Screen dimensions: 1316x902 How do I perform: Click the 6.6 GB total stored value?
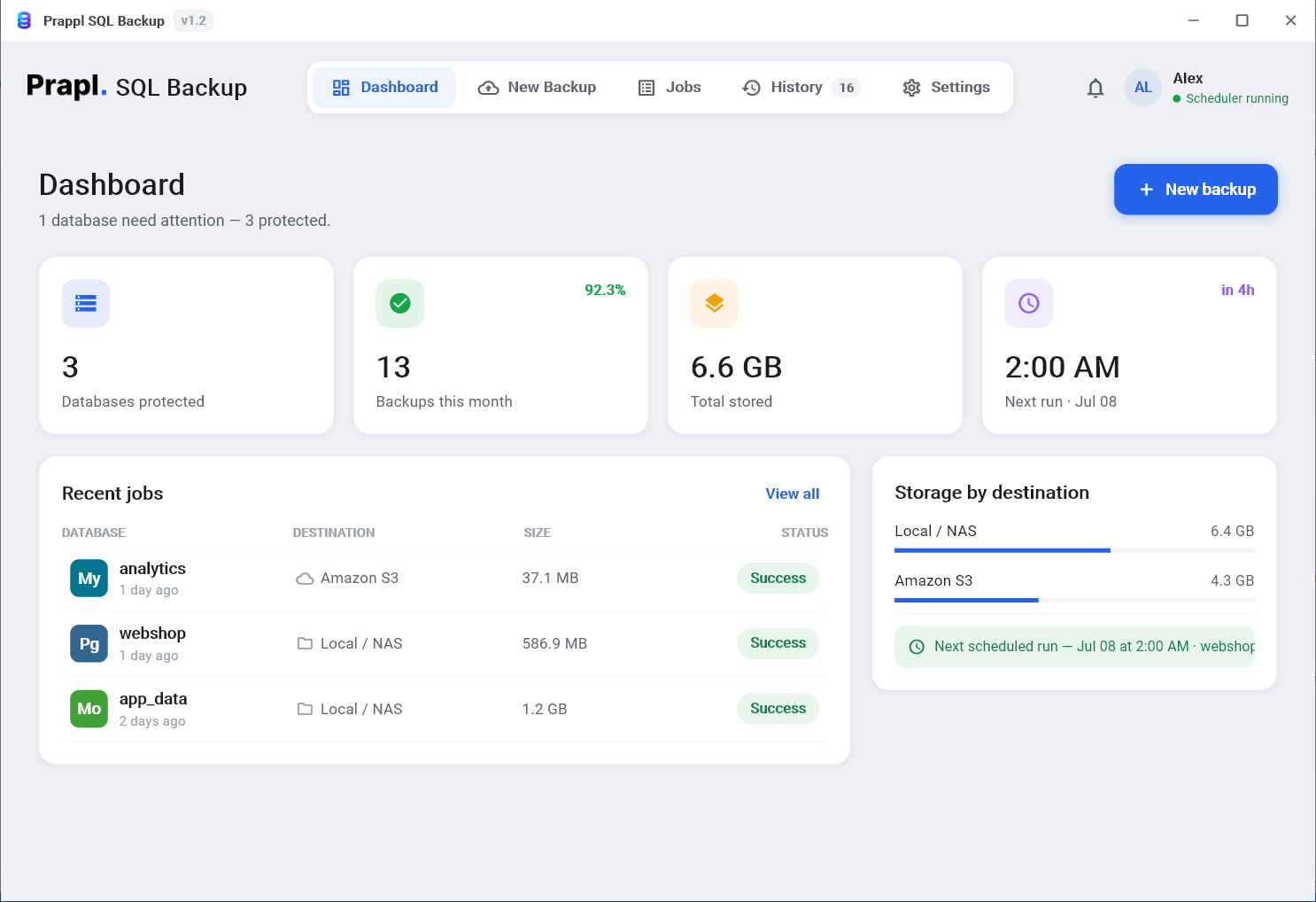pos(736,367)
